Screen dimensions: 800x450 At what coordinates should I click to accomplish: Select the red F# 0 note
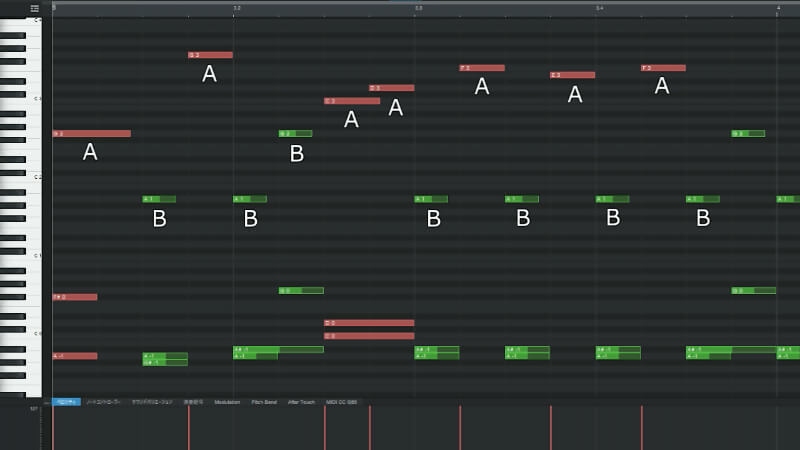pos(75,297)
